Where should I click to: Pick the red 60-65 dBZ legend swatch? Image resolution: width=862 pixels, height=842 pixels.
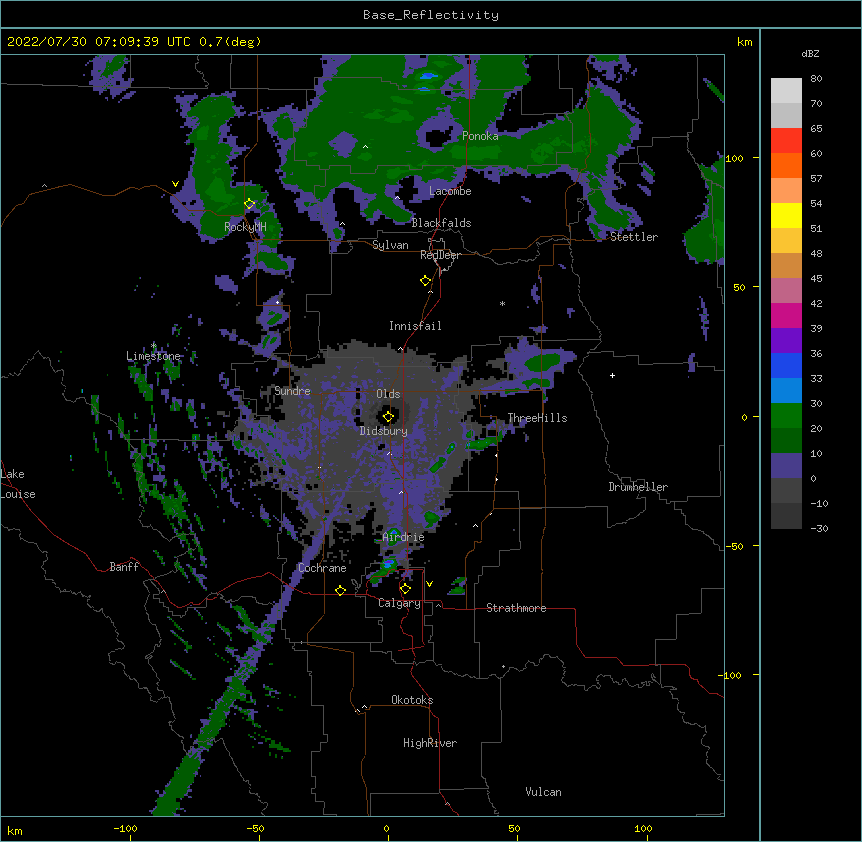coord(786,140)
